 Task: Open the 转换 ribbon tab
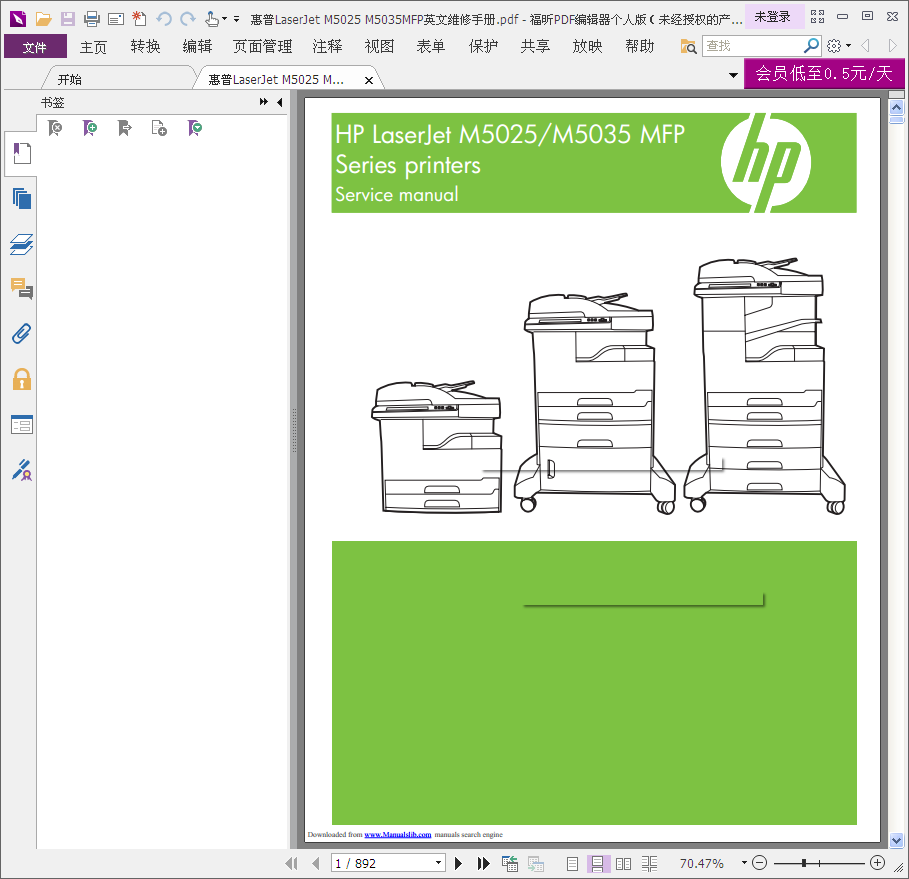[x=145, y=46]
